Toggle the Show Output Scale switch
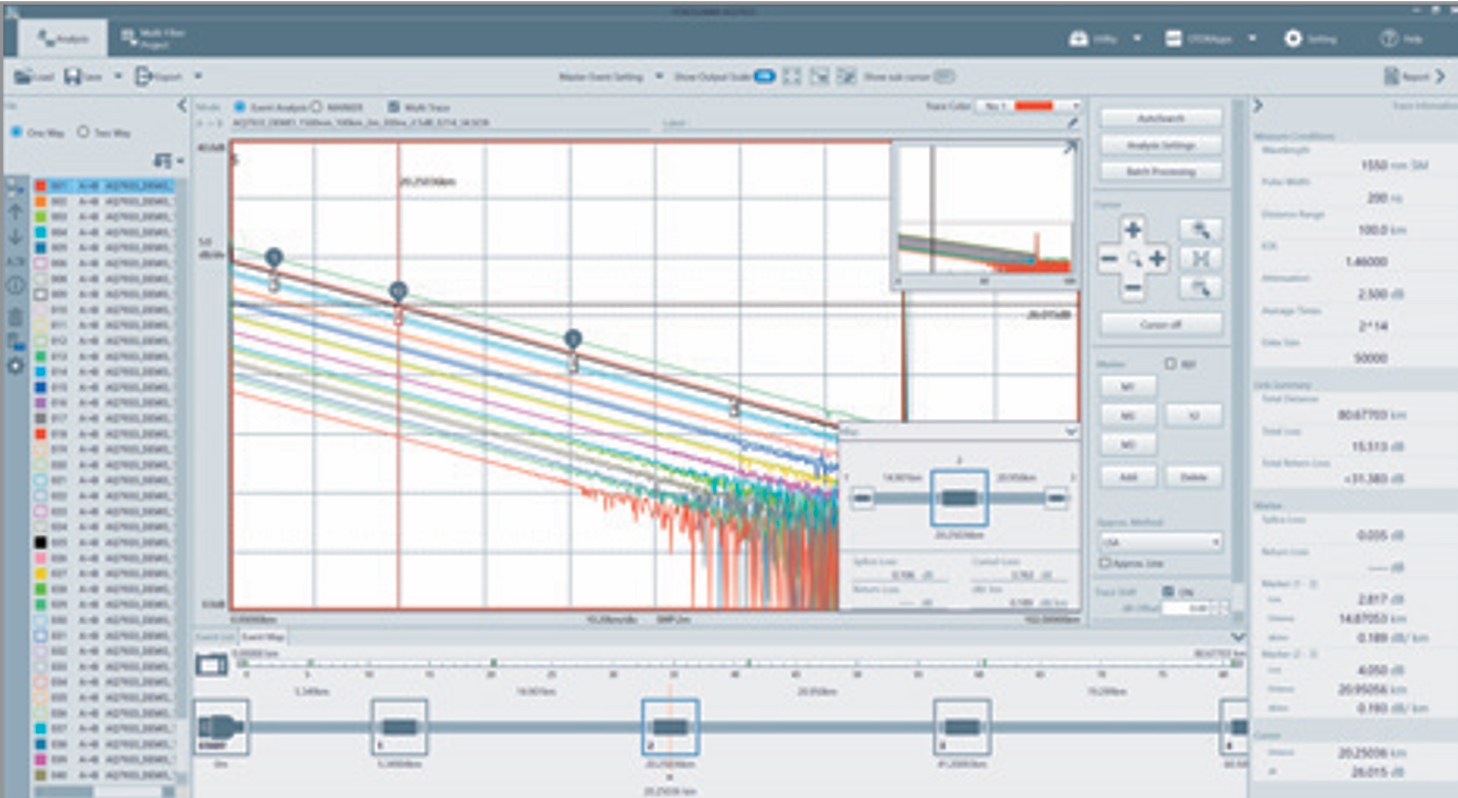 (765, 76)
